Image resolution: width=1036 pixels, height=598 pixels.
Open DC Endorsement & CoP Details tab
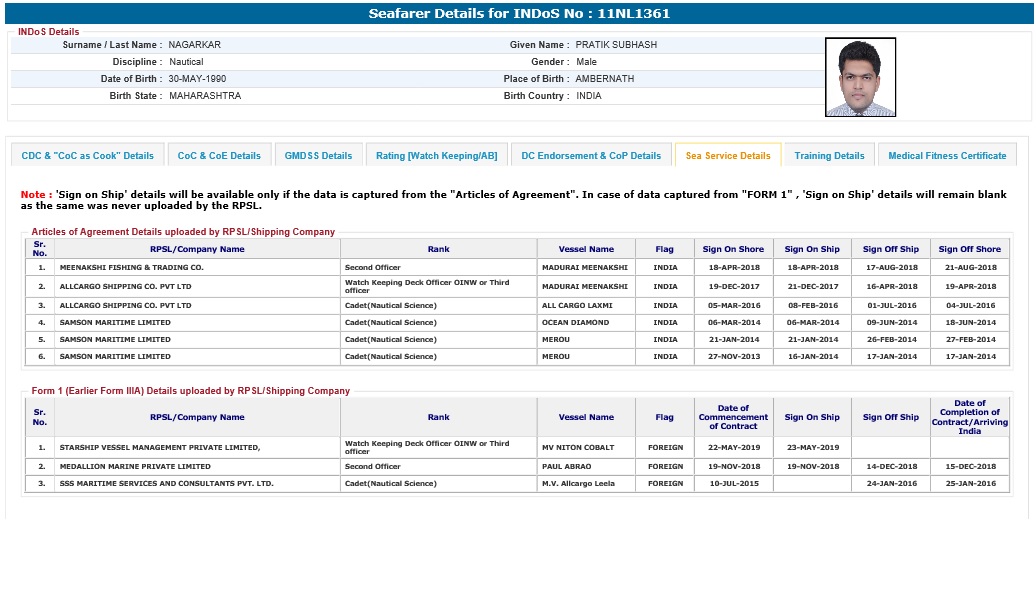coord(591,156)
